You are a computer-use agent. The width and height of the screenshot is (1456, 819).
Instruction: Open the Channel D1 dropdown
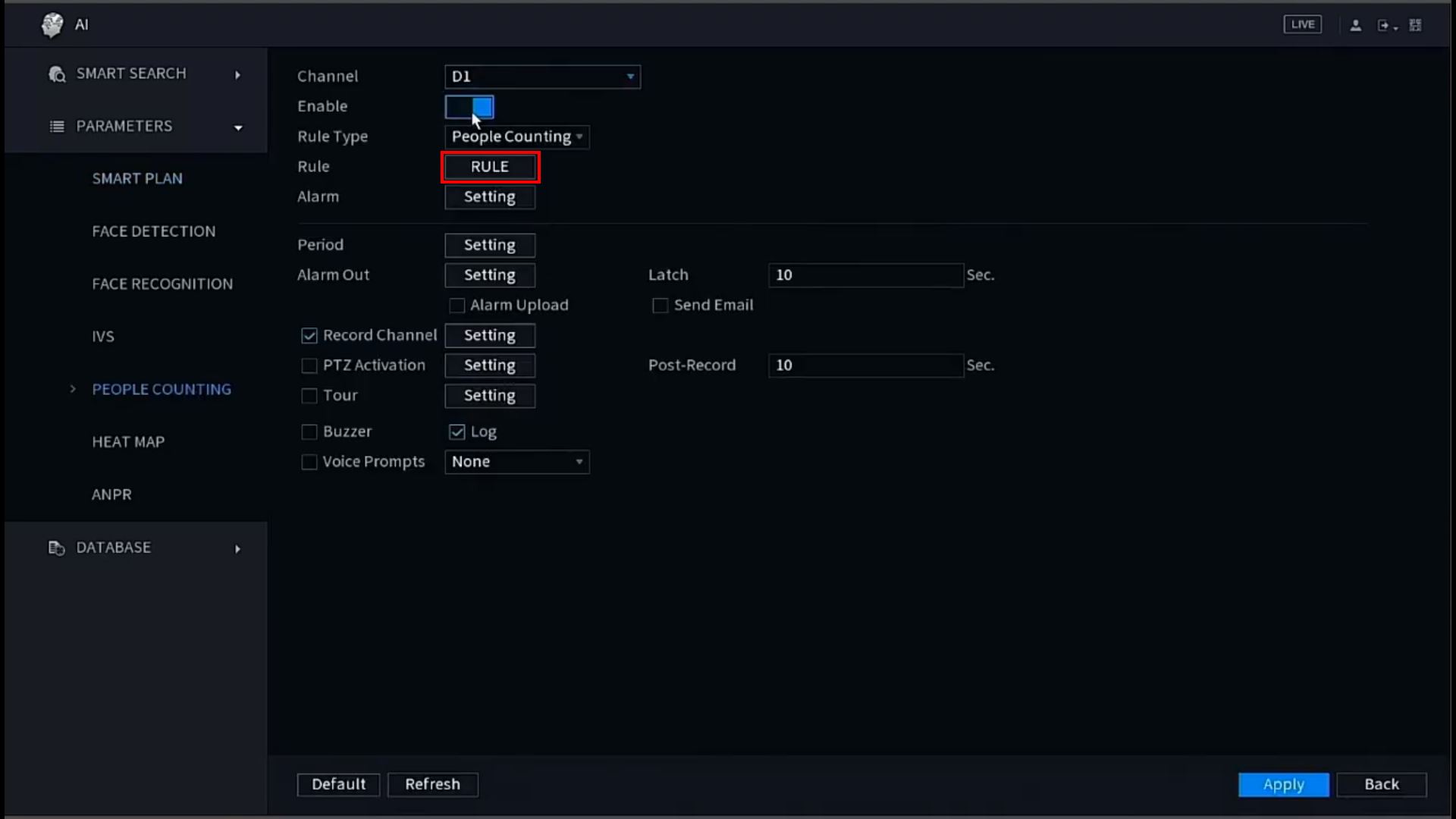(x=542, y=77)
